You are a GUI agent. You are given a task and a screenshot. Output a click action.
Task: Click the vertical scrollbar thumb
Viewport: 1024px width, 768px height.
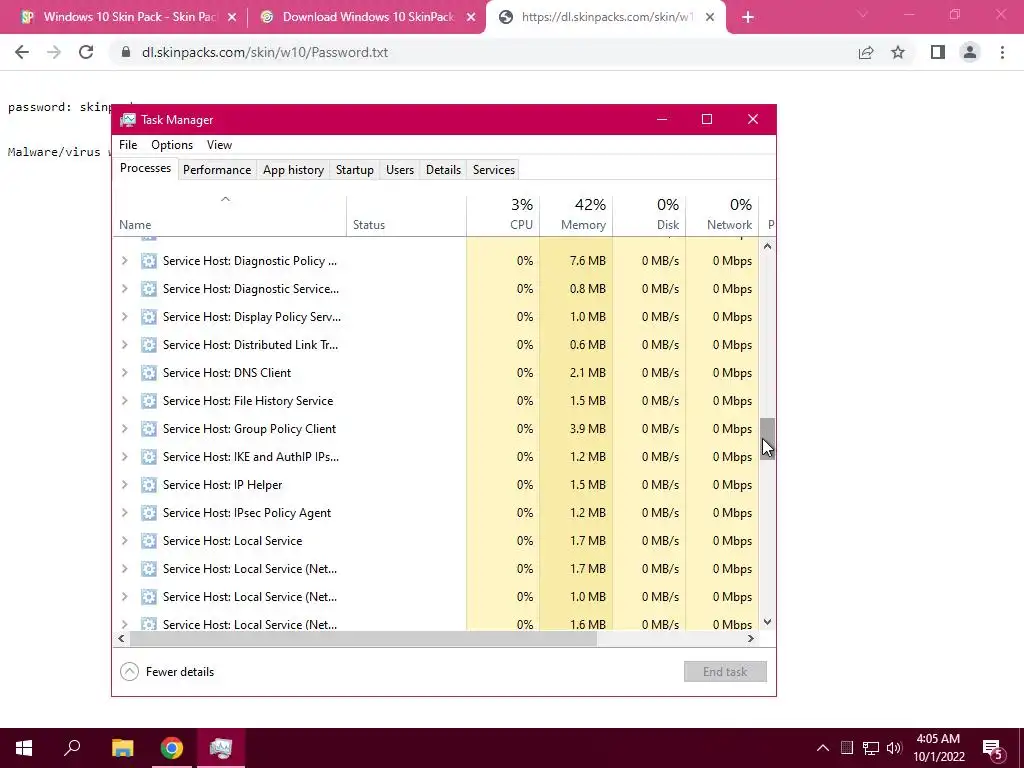(767, 439)
